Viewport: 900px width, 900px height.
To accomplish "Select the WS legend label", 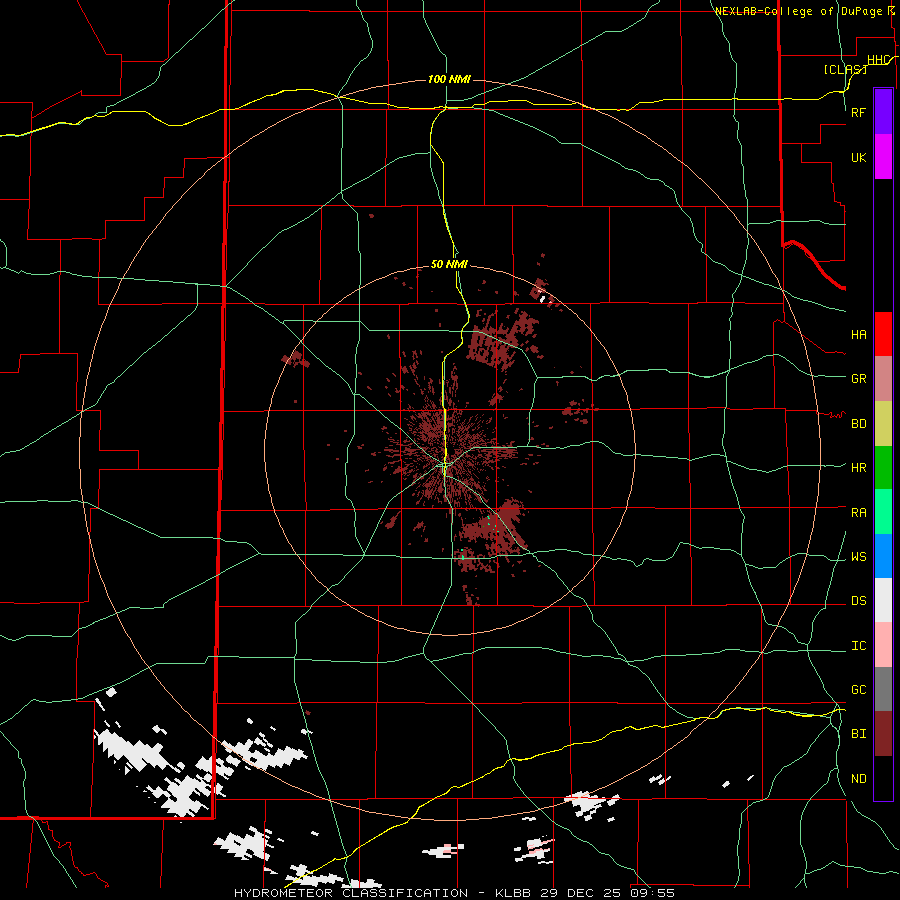I will click(858, 557).
